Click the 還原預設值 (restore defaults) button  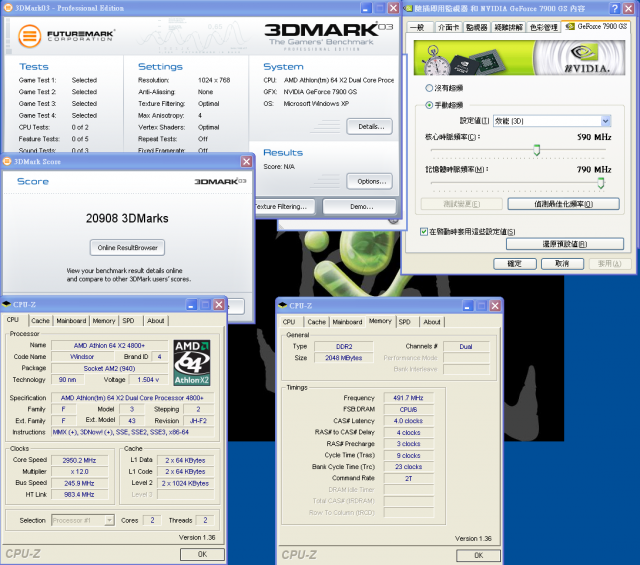pos(565,244)
